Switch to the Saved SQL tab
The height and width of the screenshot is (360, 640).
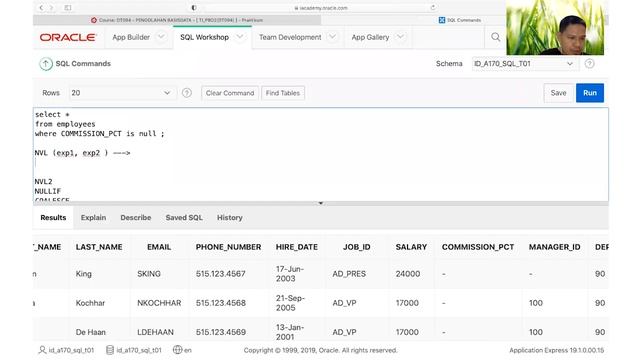point(184,218)
